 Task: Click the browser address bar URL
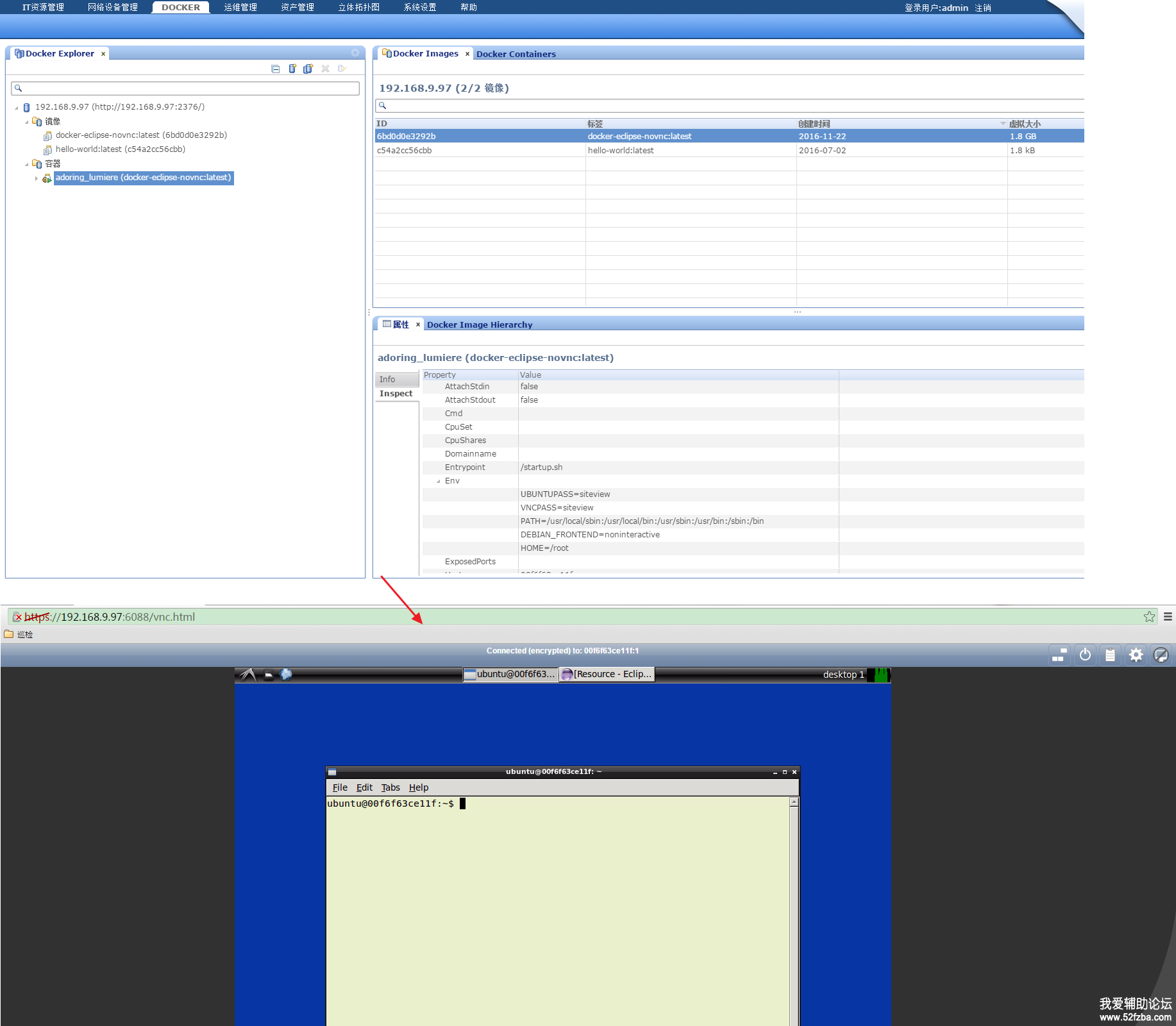click(x=110, y=617)
